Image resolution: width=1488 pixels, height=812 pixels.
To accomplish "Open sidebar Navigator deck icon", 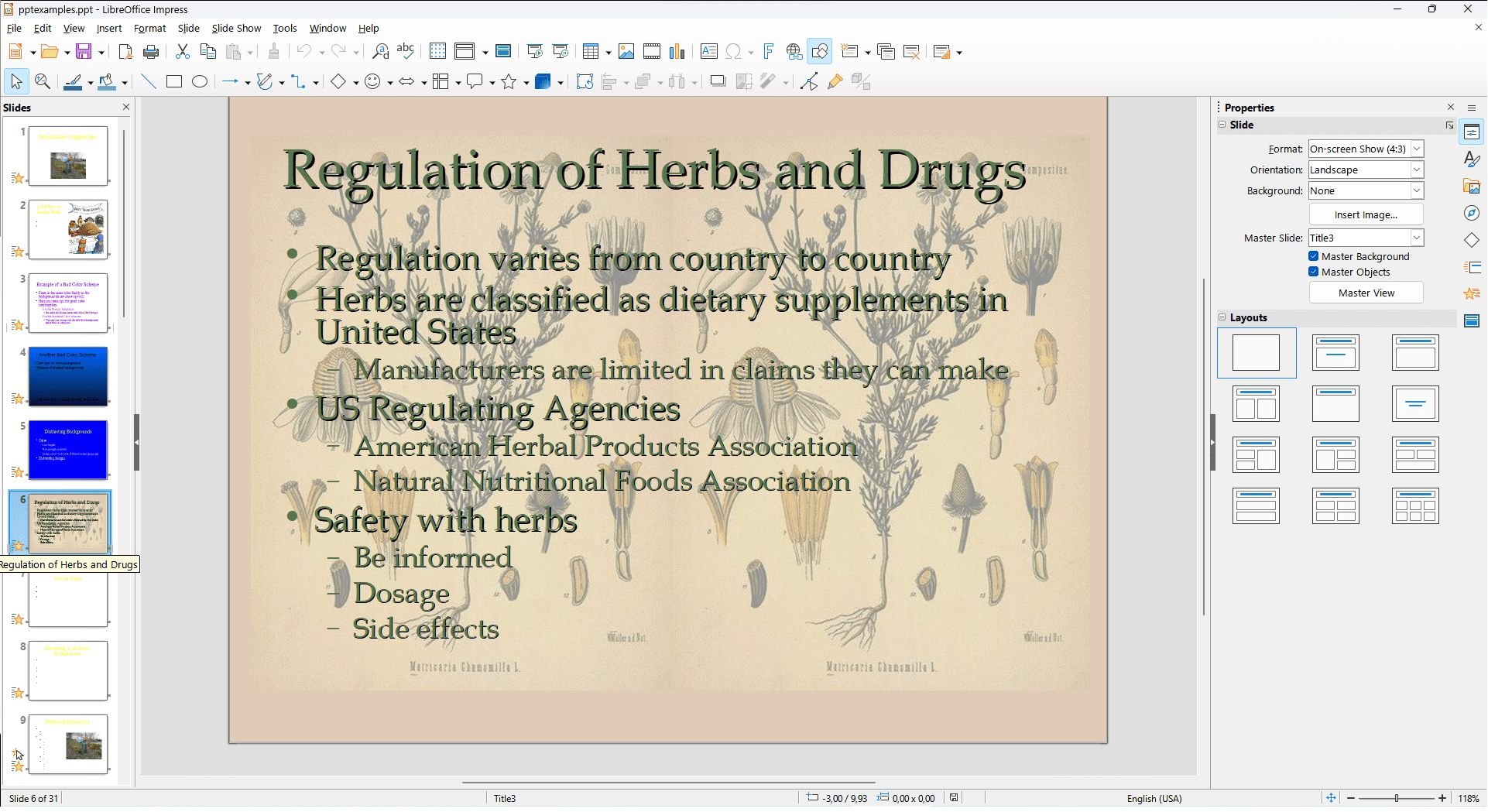I will pos(1472,213).
